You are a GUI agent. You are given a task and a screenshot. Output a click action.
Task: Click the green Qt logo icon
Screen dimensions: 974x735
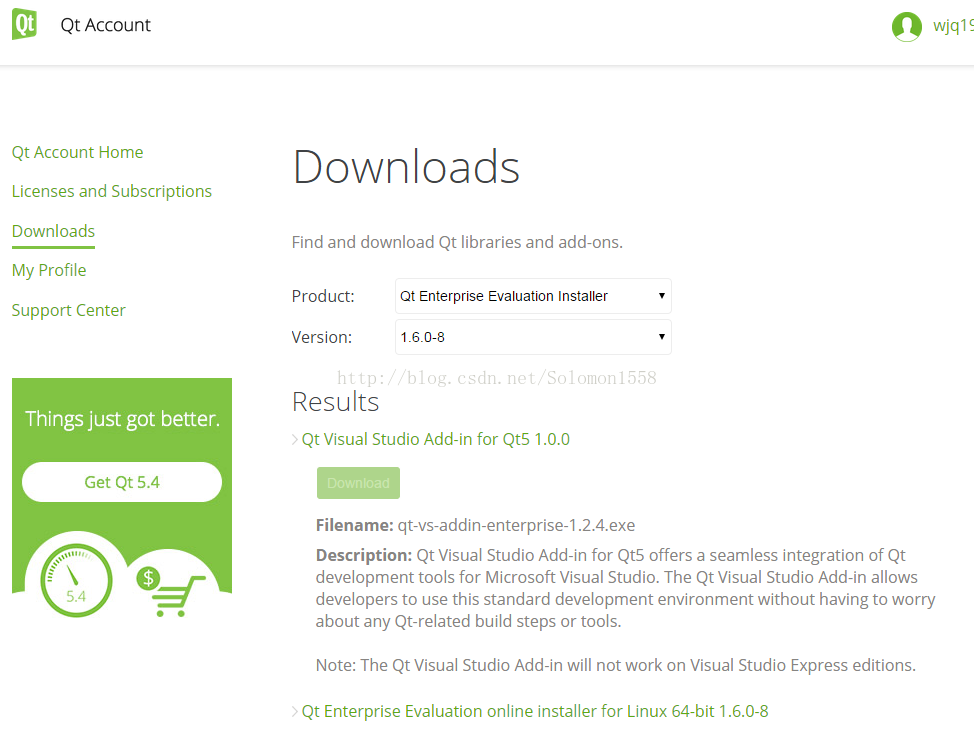[x=24, y=24]
